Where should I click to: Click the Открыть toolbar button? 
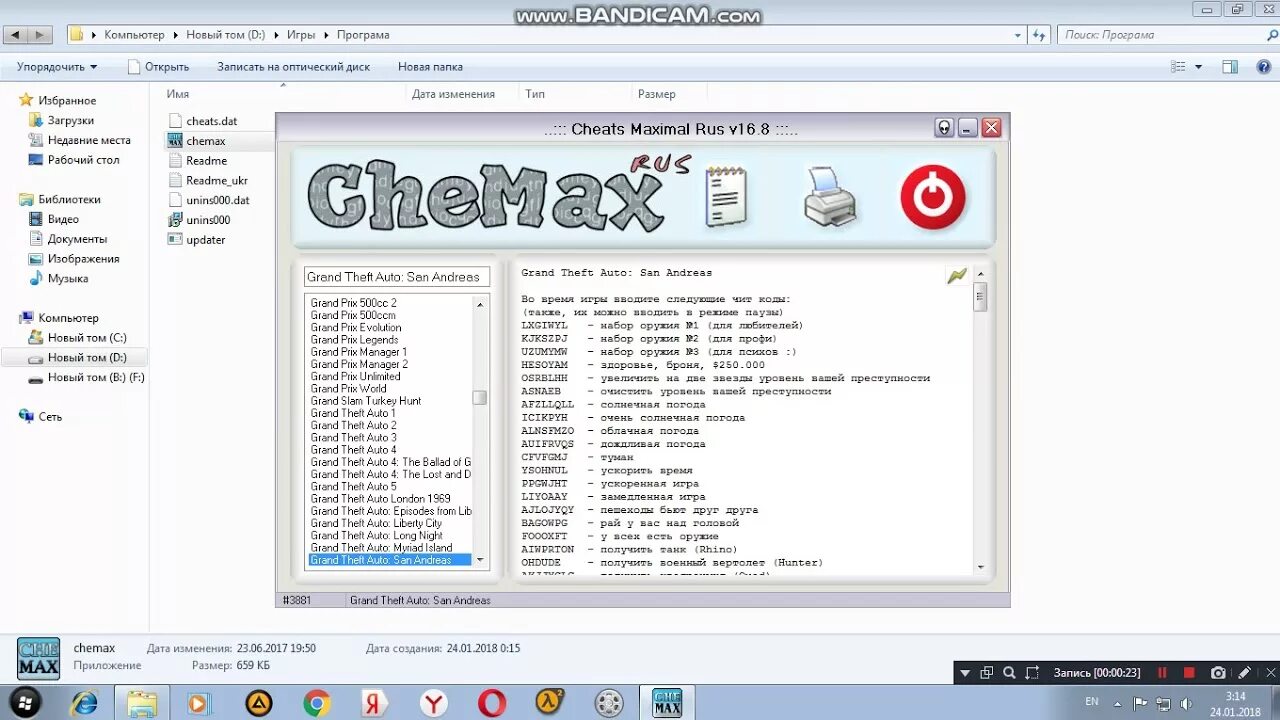[x=158, y=67]
